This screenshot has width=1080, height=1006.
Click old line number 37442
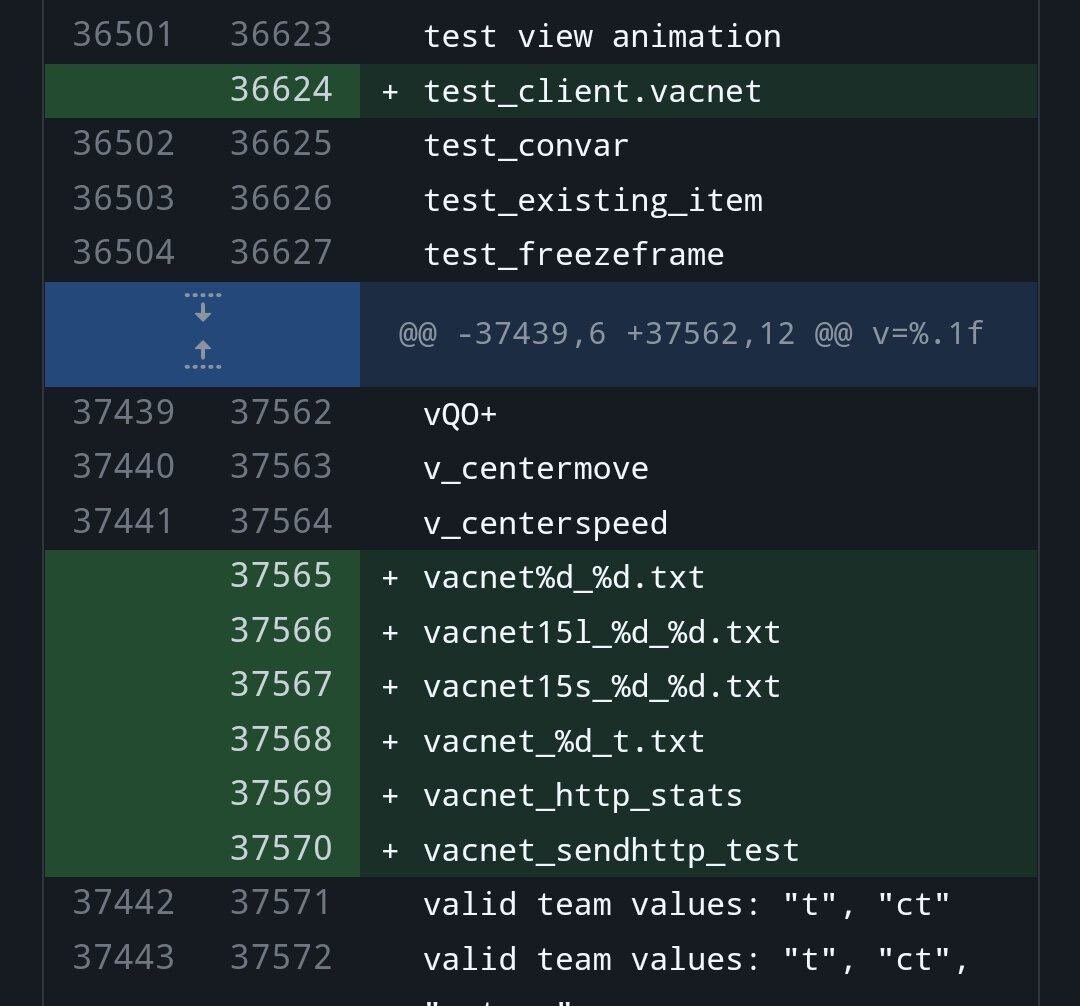123,903
